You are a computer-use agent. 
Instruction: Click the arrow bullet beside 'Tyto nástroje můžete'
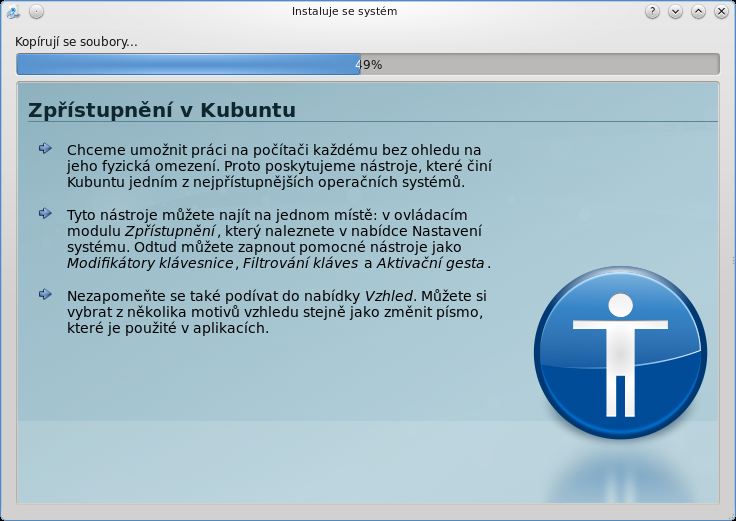coord(45,213)
